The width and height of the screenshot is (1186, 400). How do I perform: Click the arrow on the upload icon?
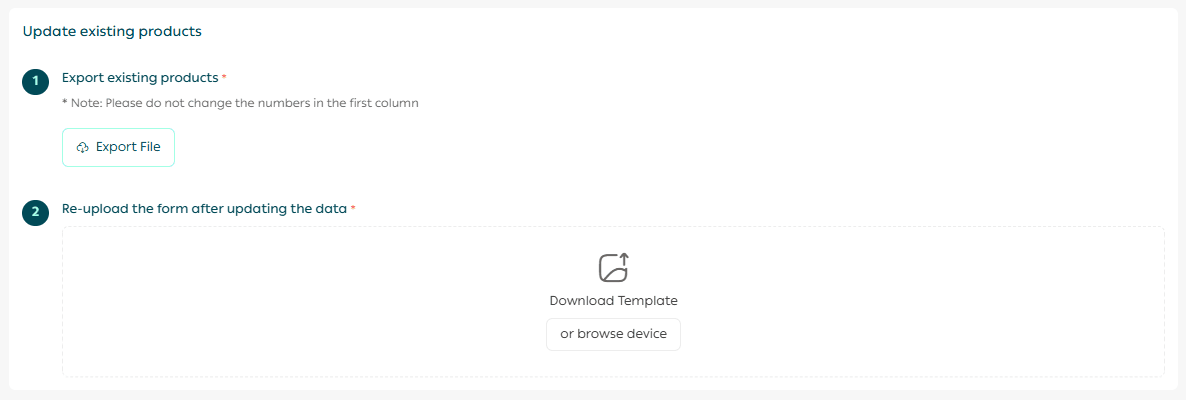625,258
